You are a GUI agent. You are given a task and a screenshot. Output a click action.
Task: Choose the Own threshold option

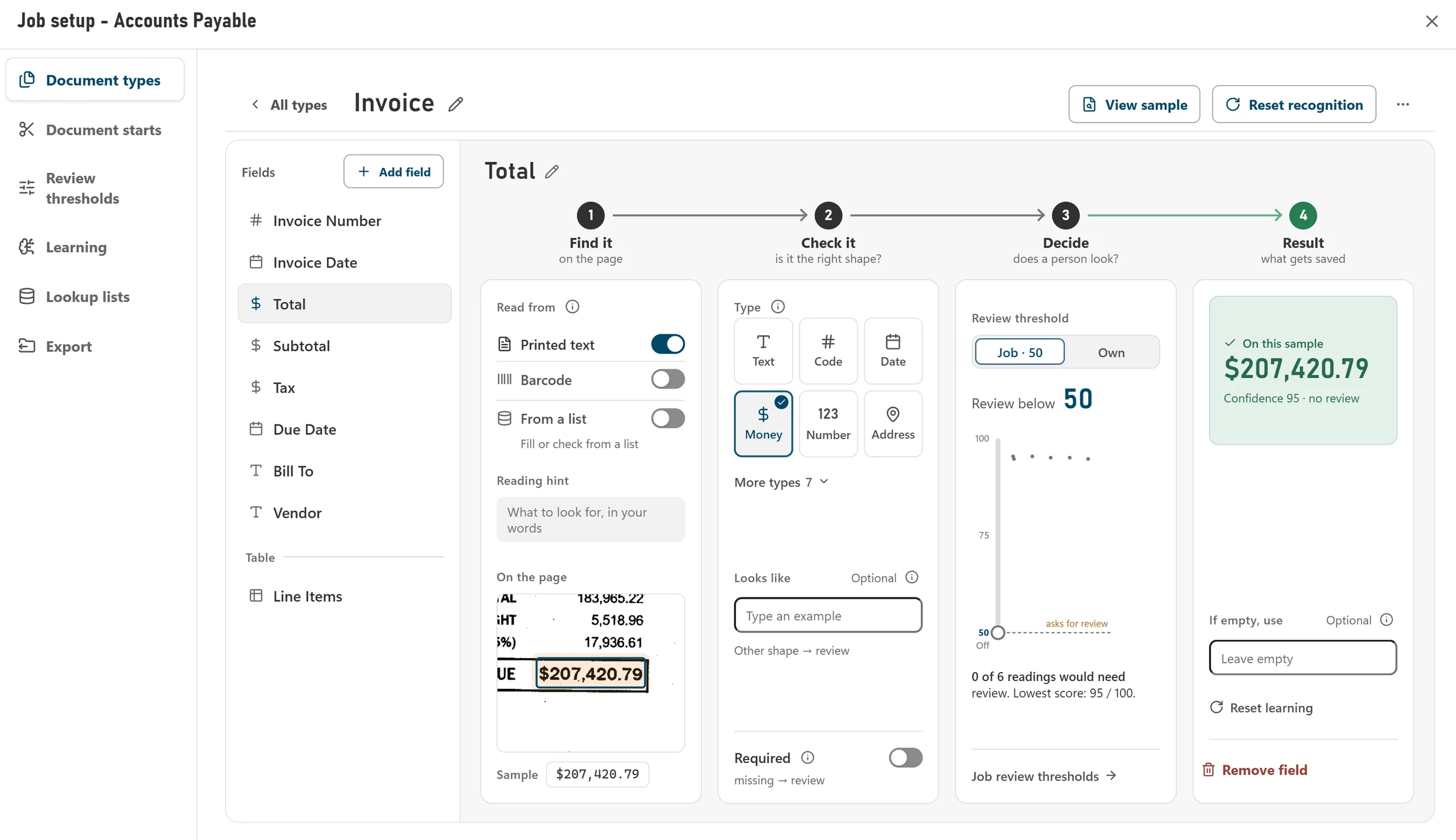[x=1111, y=352]
